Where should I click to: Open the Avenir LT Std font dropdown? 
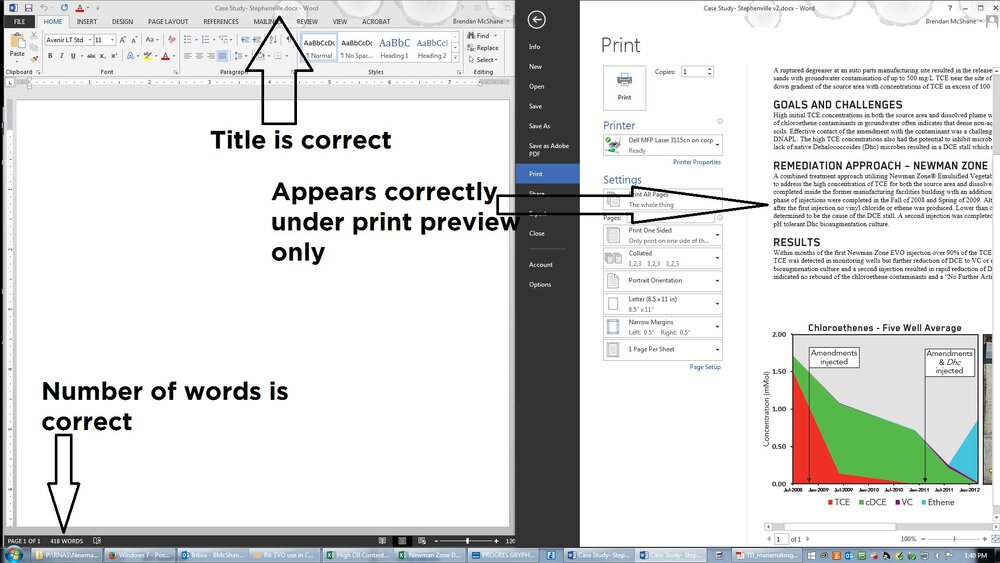68,40
